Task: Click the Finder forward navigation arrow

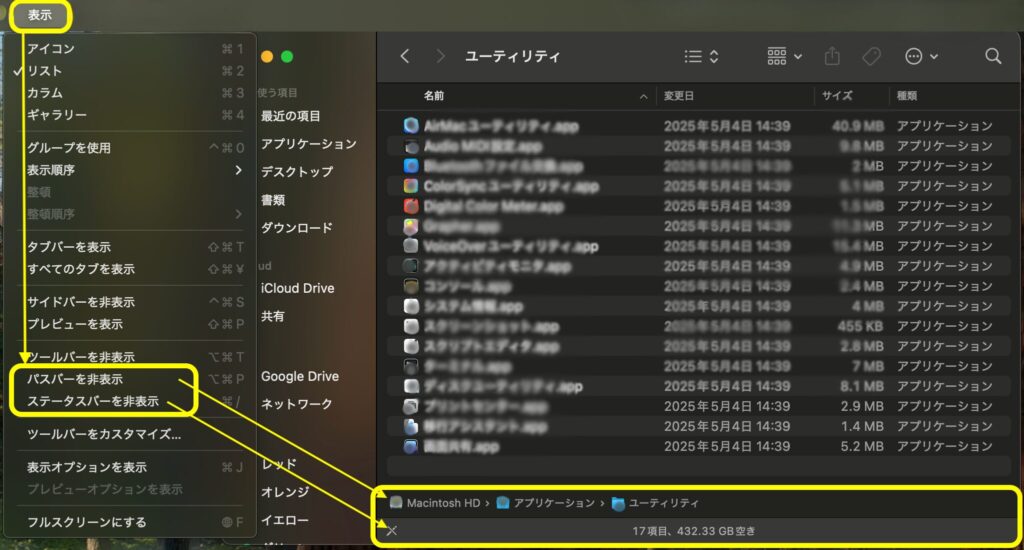Action: pos(440,57)
